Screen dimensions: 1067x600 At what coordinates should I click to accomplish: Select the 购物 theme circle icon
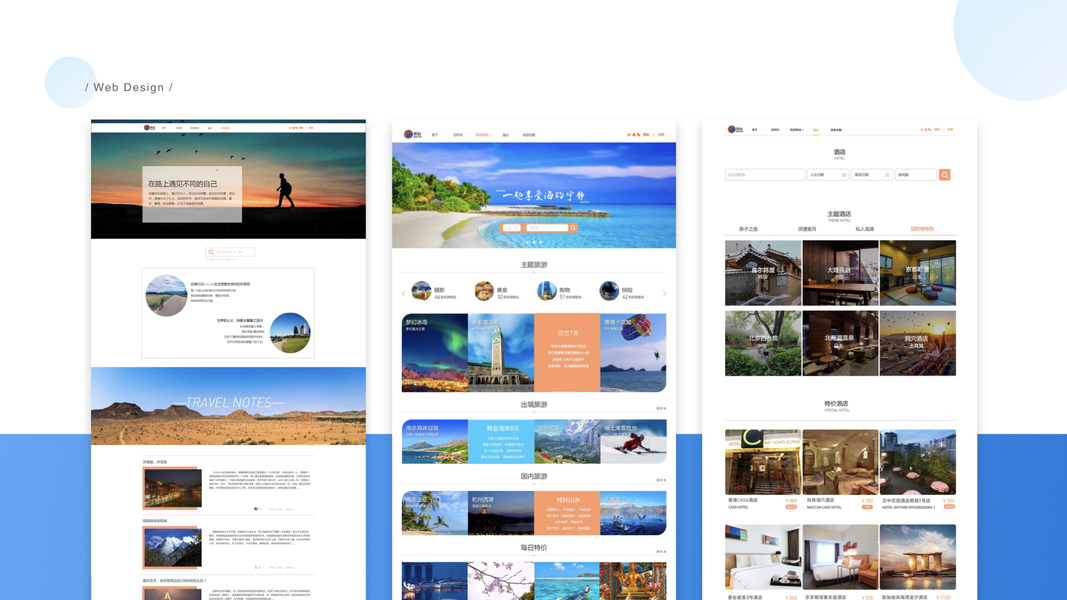coord(546,290)
